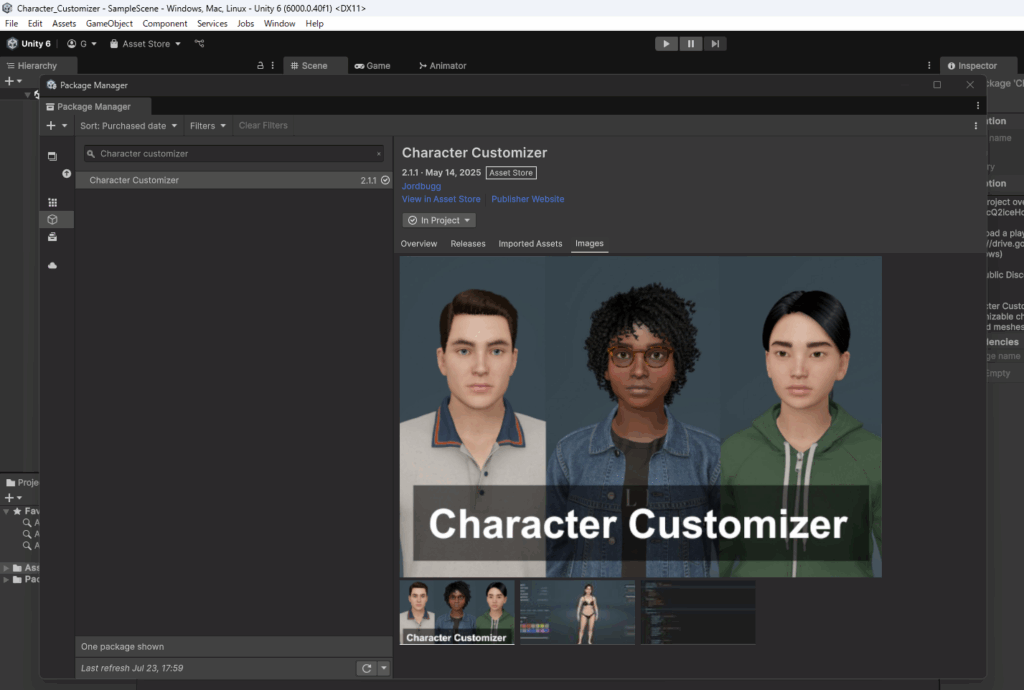Image resolution: width=1024 pixels, height=690 pixels.
Task: Select the dark code screenshot thumbnail
Action: (698, 612)
